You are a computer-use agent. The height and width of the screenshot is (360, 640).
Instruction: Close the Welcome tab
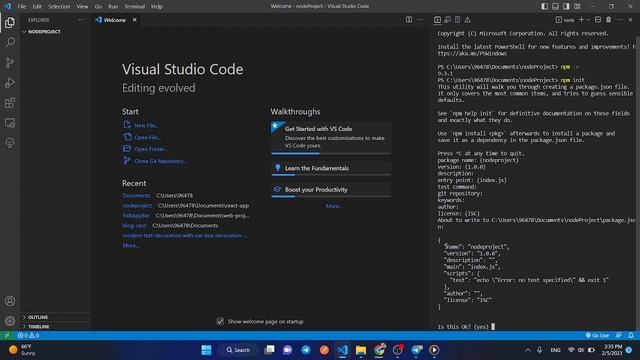coord(135,20)
